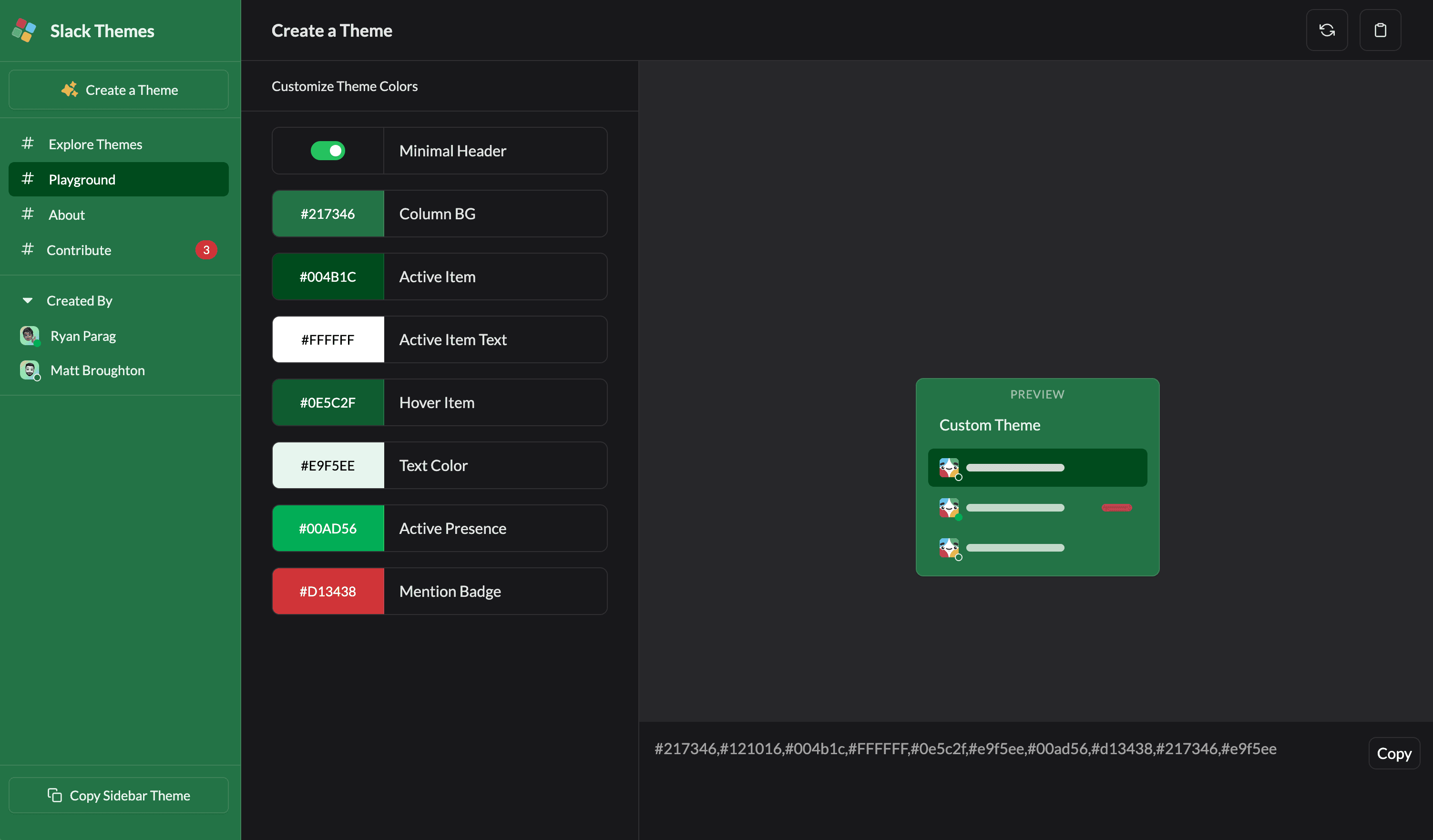Click the Create a Theme sidebar button
Viewport: 1433px width, 840px height.
(x=118, y=89)
